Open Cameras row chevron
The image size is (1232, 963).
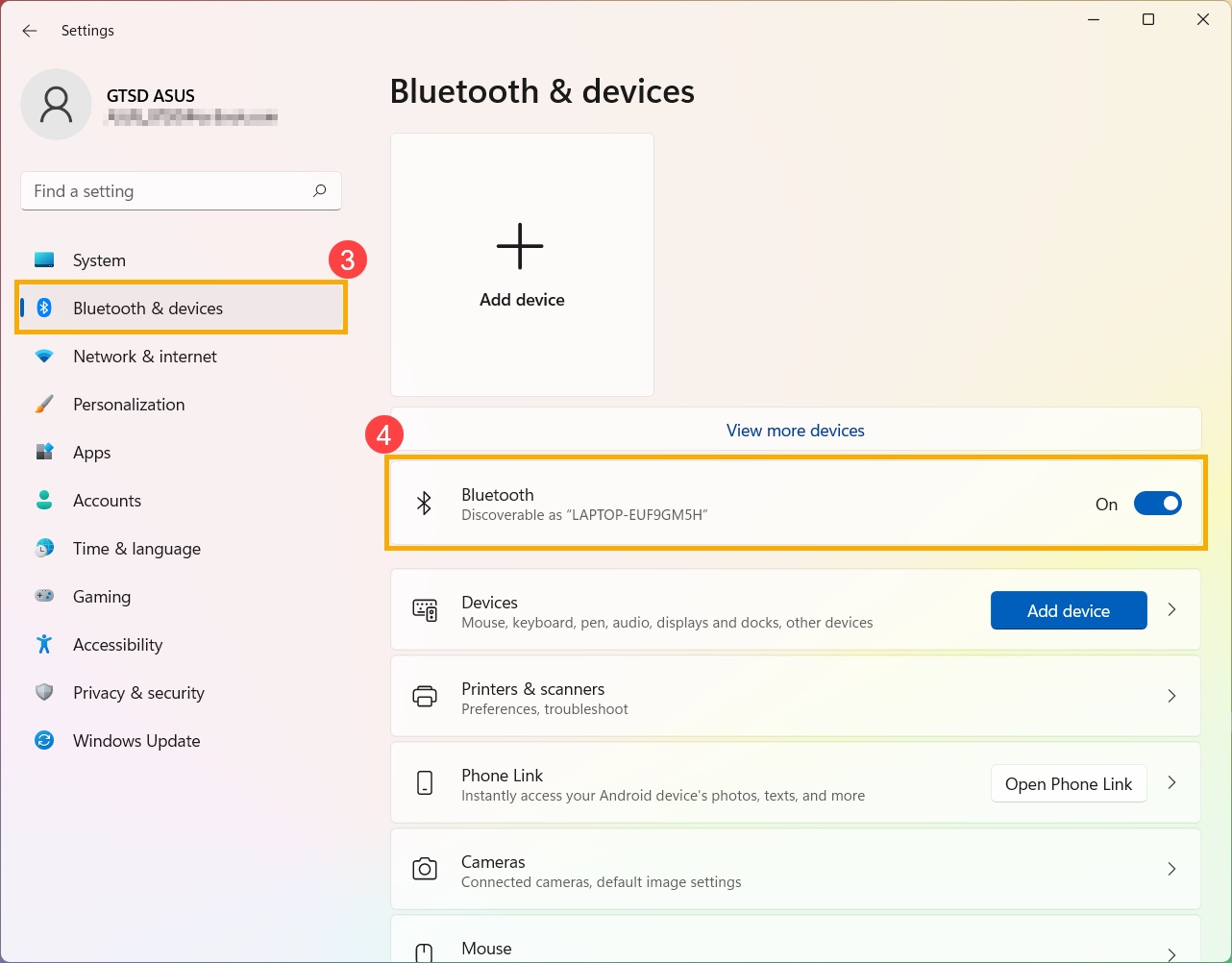(x=1171, y=869)
